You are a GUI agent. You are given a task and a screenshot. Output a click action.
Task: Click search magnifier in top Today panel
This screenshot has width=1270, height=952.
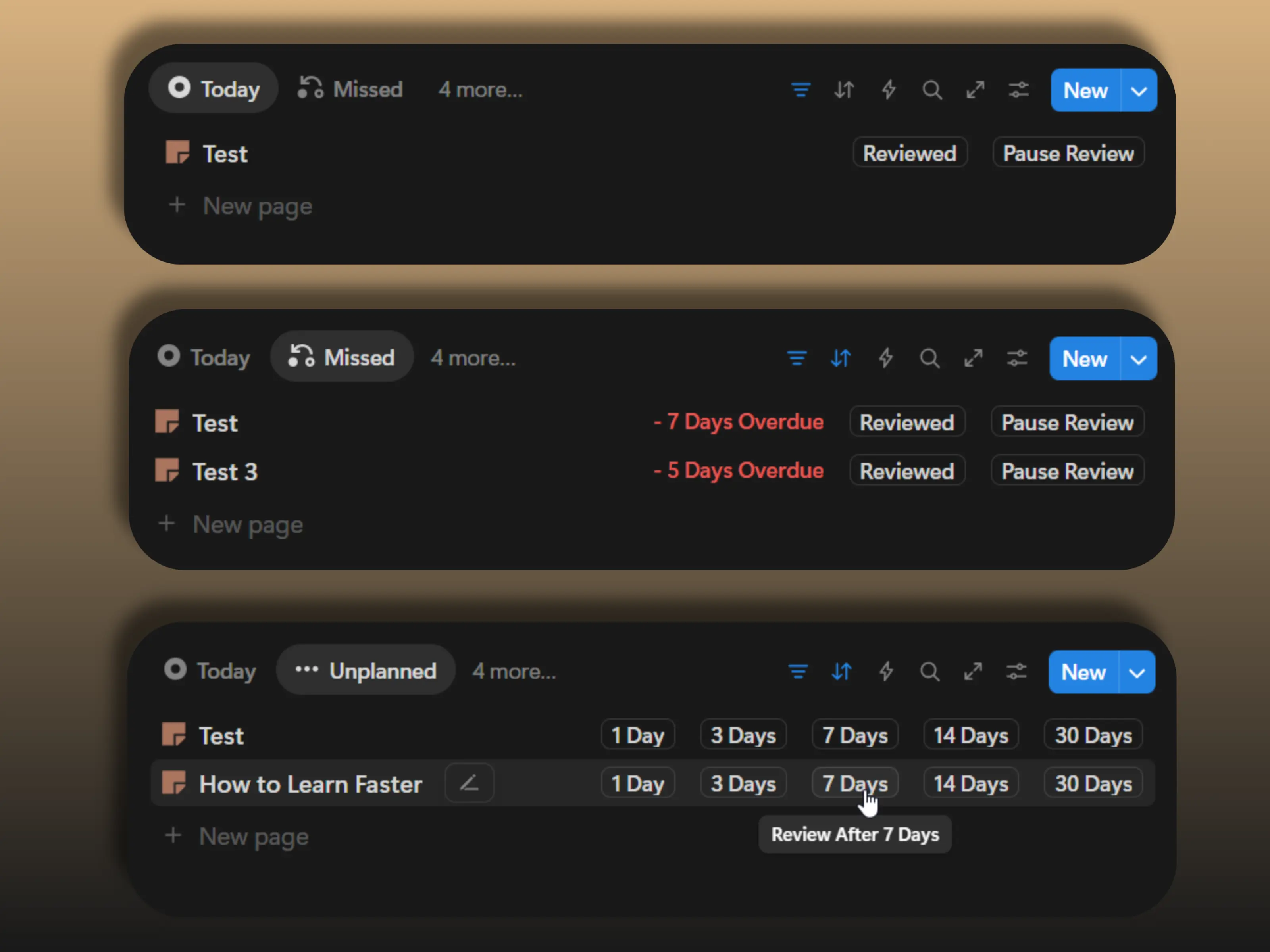(932, 90)
